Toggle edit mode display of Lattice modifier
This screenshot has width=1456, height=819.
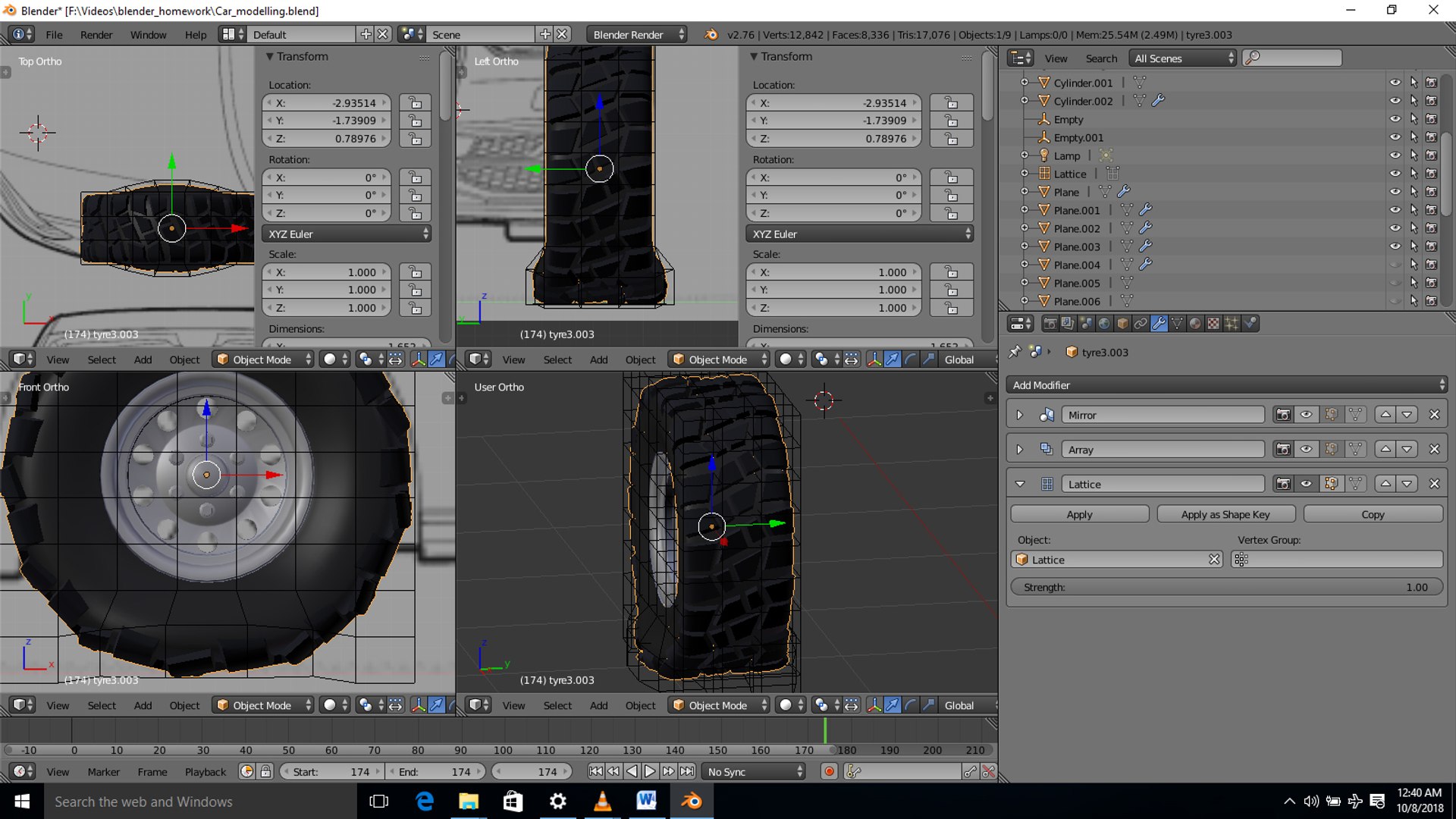[1331, 484]
